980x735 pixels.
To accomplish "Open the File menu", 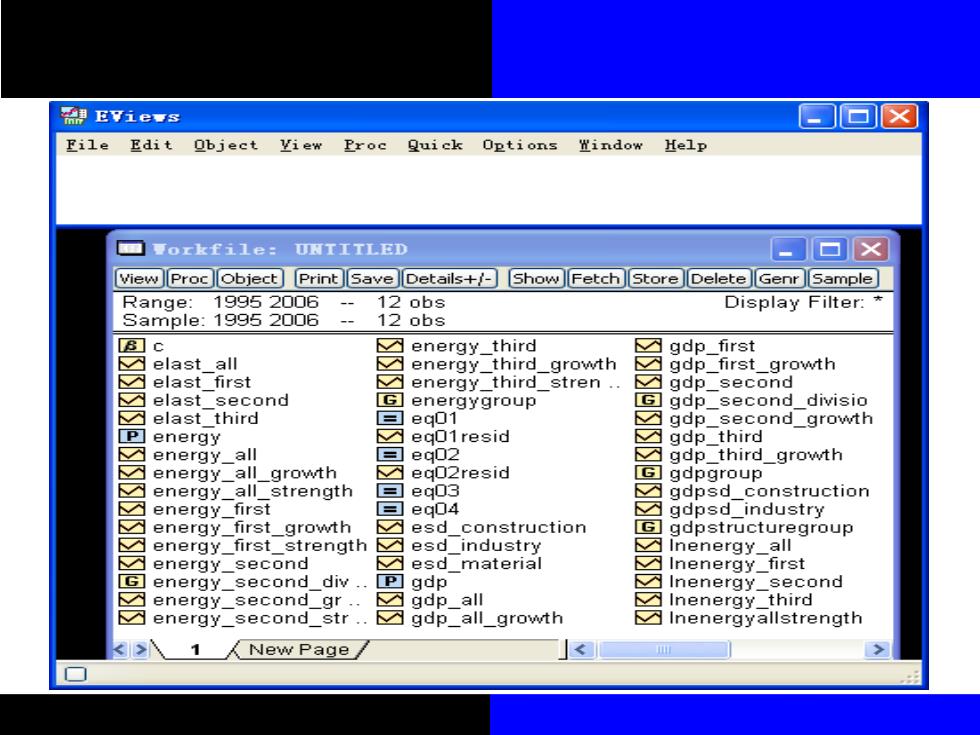I will pyautogui.click(x=88, y=145).
